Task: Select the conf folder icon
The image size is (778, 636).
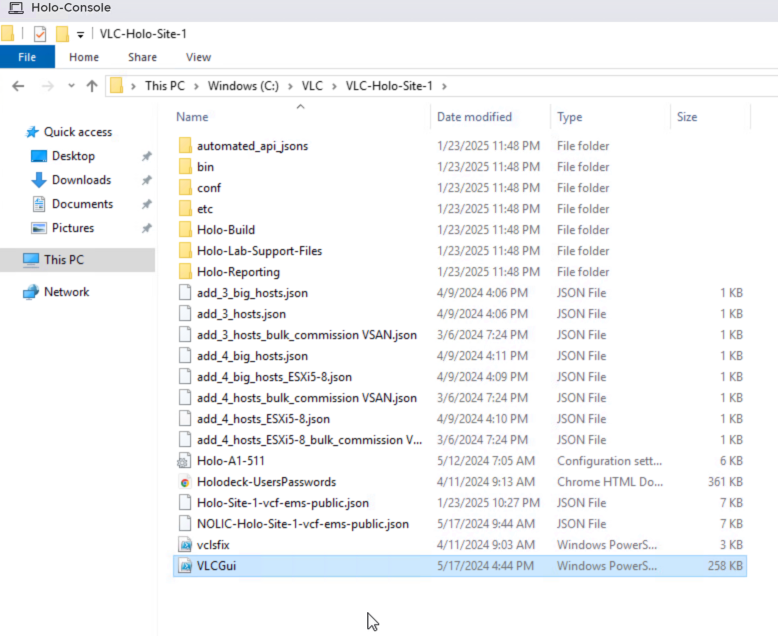Action: tap(185, 188)
